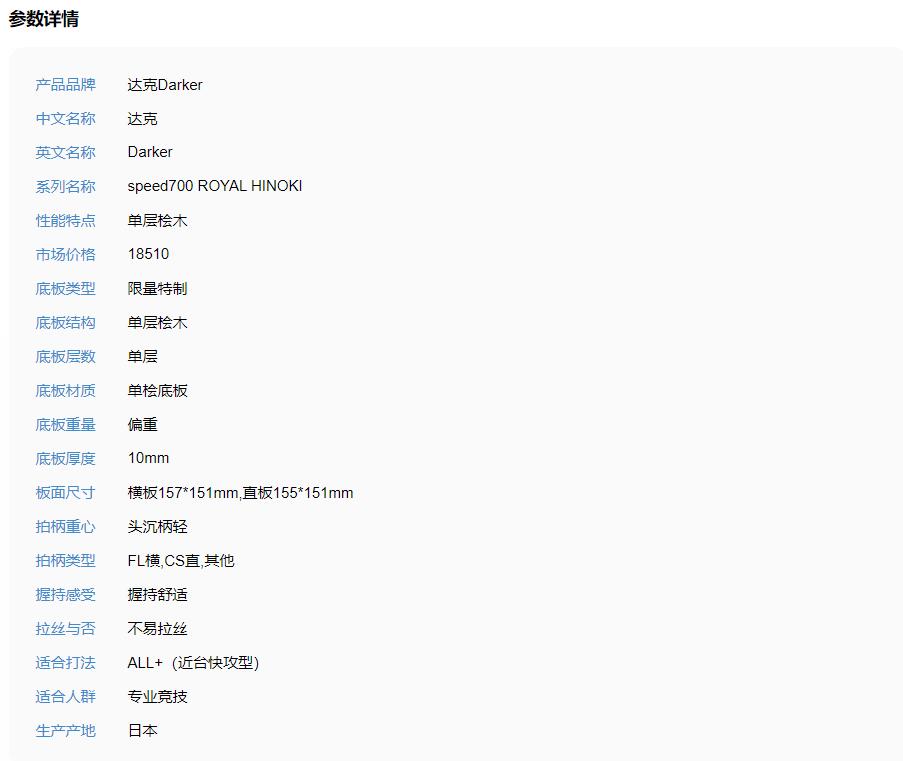903x761 pixels.
Task: Click the 达克 value beside 中文名称
Action: tap(142, 119)
